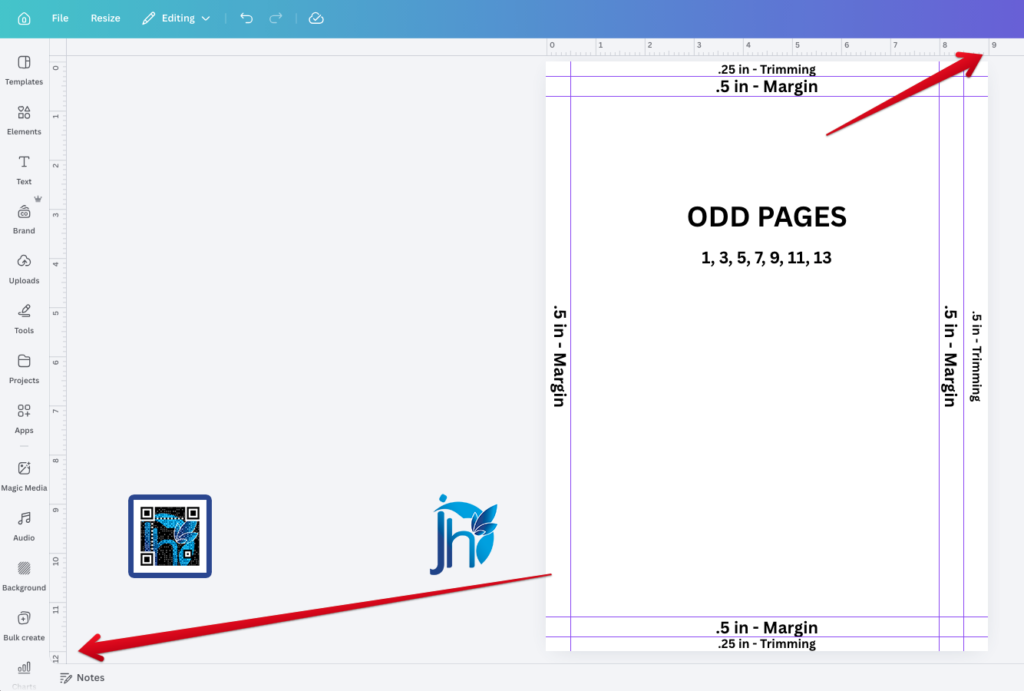Open the Brand kit panel
Viewport: 1024px width, 691px height.
point(24,218)
